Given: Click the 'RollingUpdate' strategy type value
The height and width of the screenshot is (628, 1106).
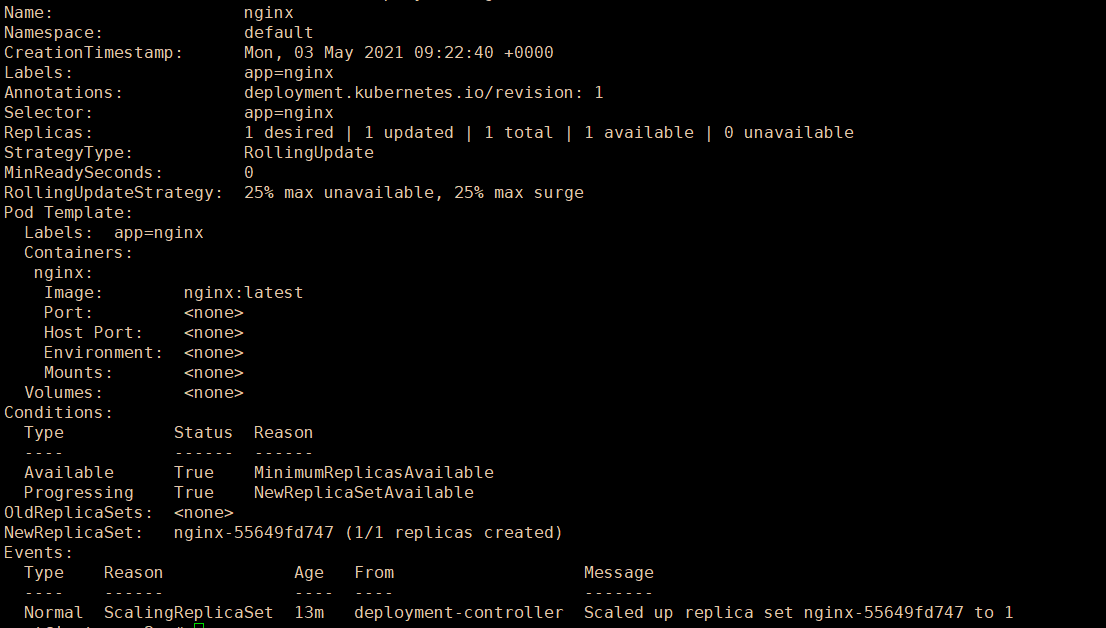Looking at the screenshot, I should 308,153.
